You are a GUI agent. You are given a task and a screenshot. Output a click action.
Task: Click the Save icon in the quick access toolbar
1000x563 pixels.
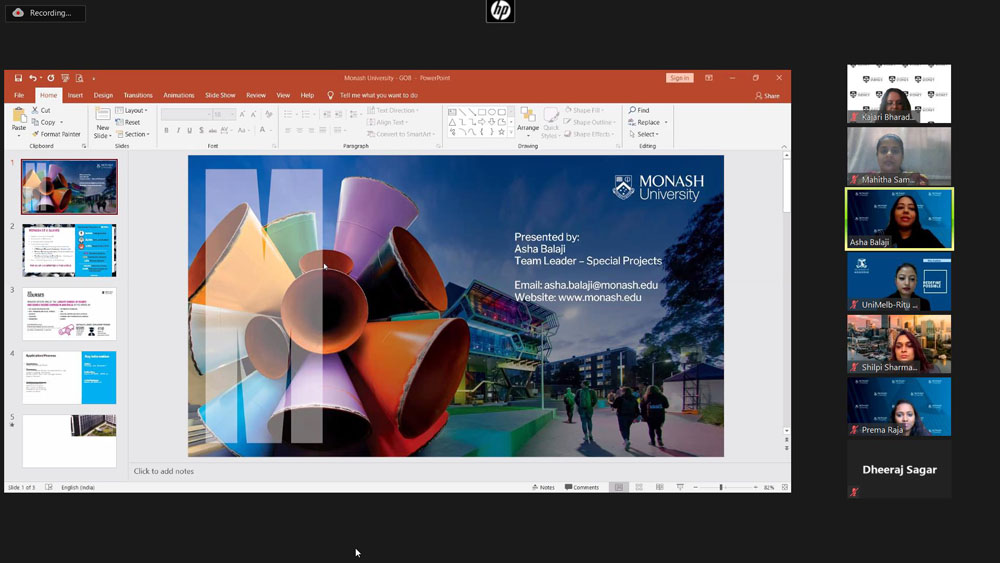18,78
